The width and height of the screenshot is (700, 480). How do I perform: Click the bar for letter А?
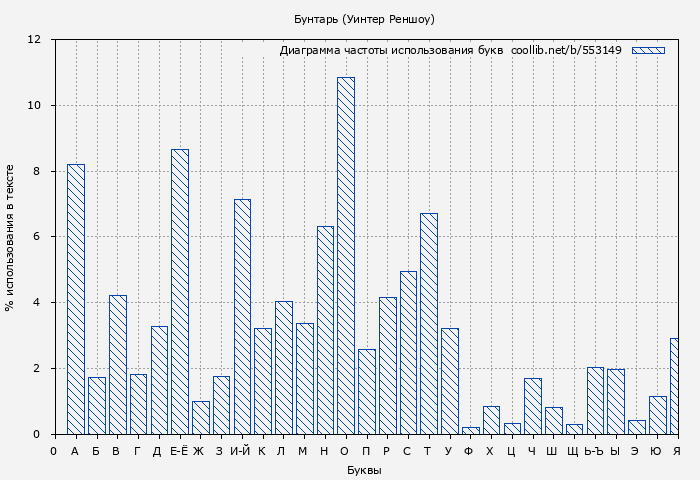[x=75, y=298]
